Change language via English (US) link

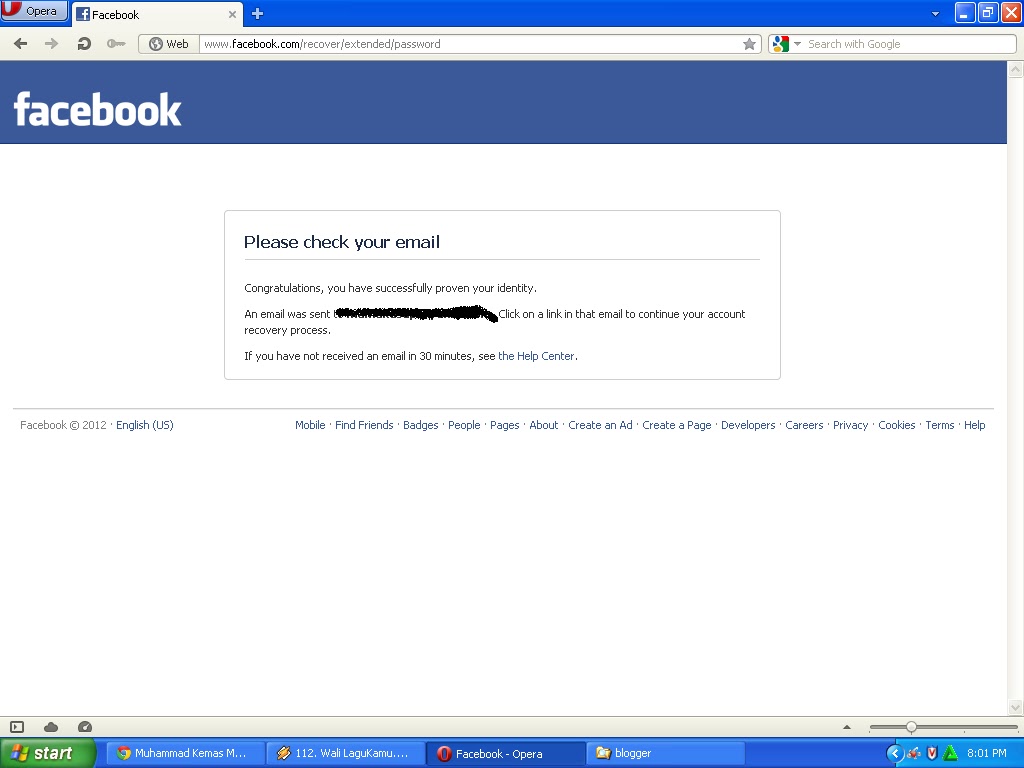point(145,425)
